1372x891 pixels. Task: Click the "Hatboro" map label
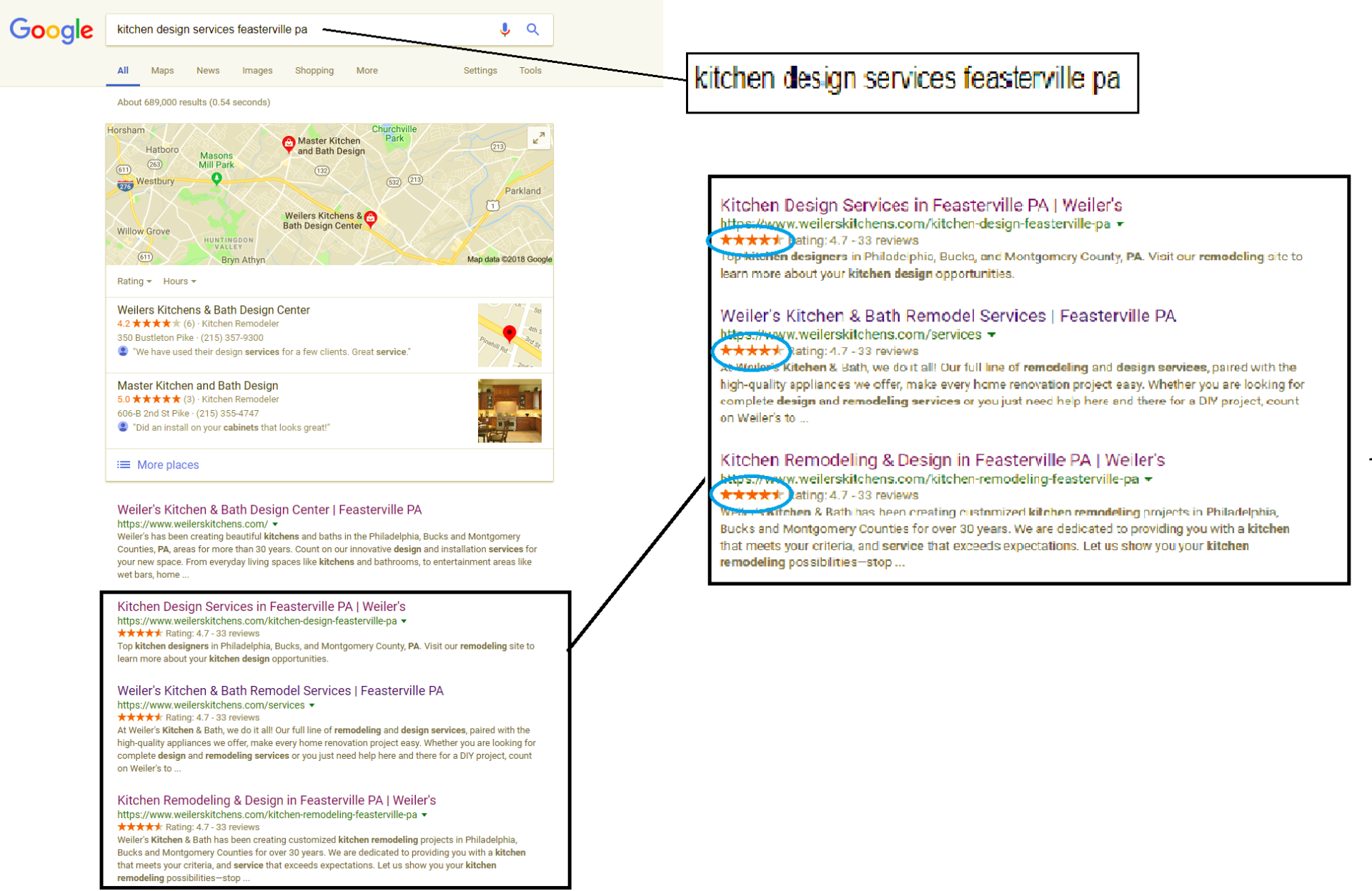[x=162, y=150]
